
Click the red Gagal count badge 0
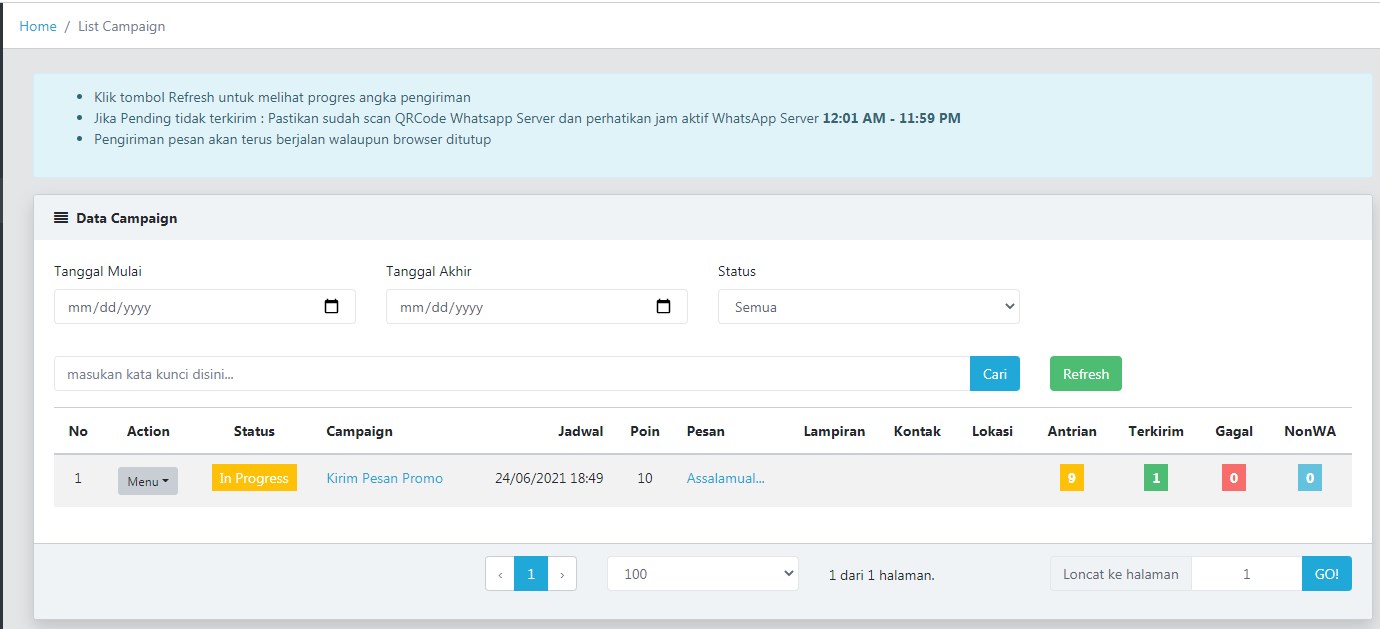pos(1233,478)
